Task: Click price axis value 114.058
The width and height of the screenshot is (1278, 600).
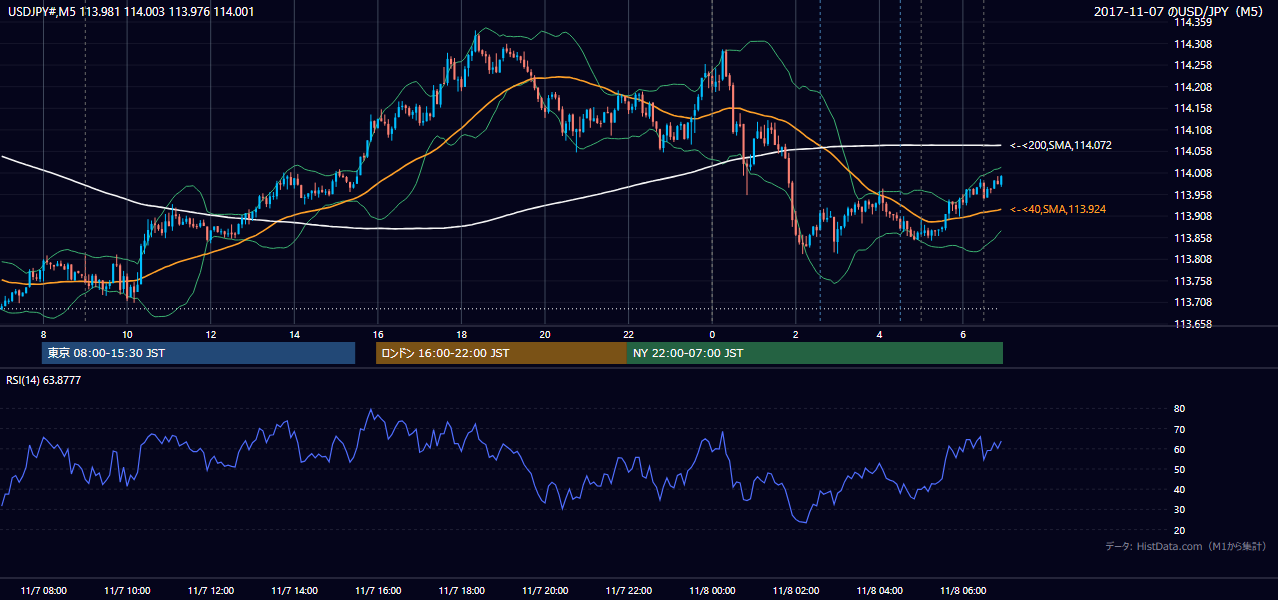Action: pos(1194,151)
